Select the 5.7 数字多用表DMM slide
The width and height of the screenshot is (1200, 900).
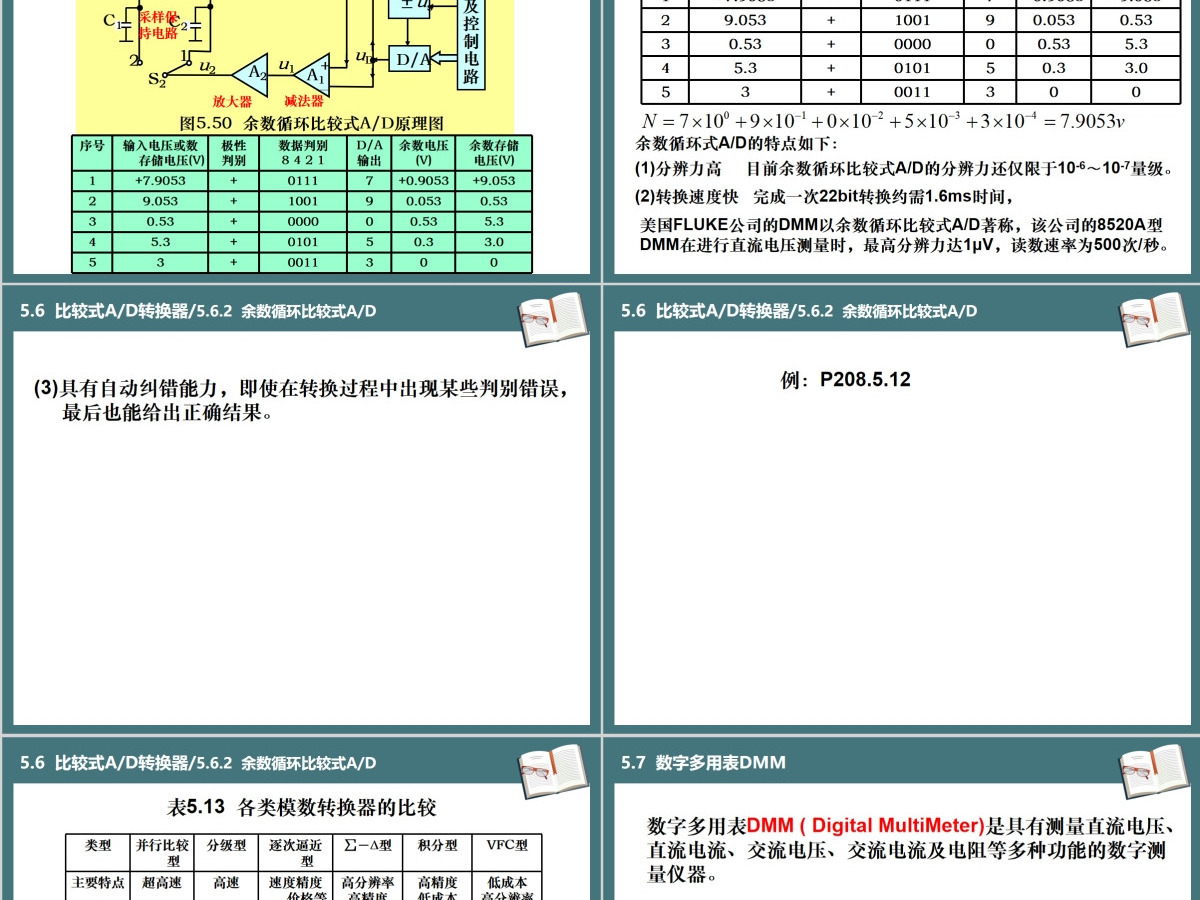tap(901, 819)
